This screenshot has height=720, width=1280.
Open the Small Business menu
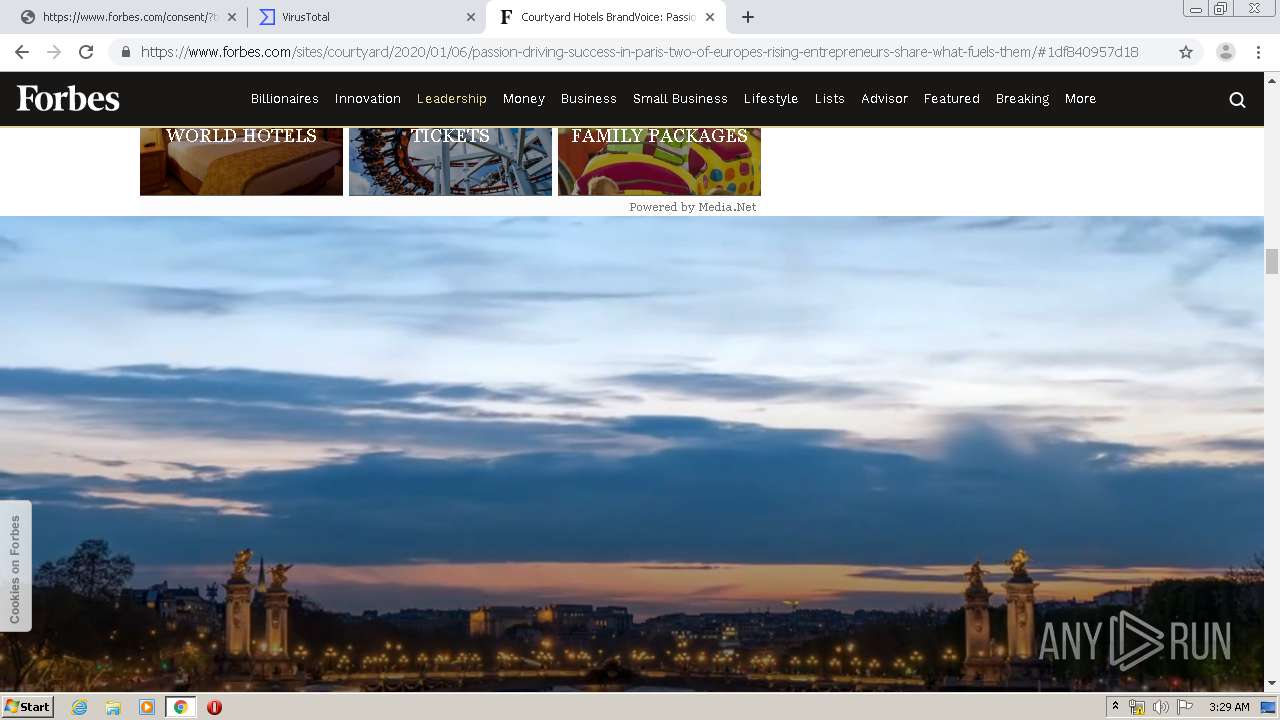[680, 99]
